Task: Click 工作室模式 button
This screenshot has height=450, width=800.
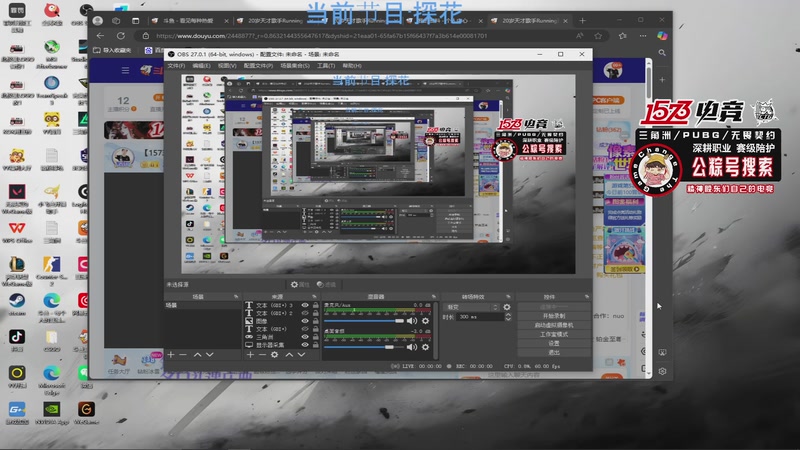Action: click(x=554, y=334)
